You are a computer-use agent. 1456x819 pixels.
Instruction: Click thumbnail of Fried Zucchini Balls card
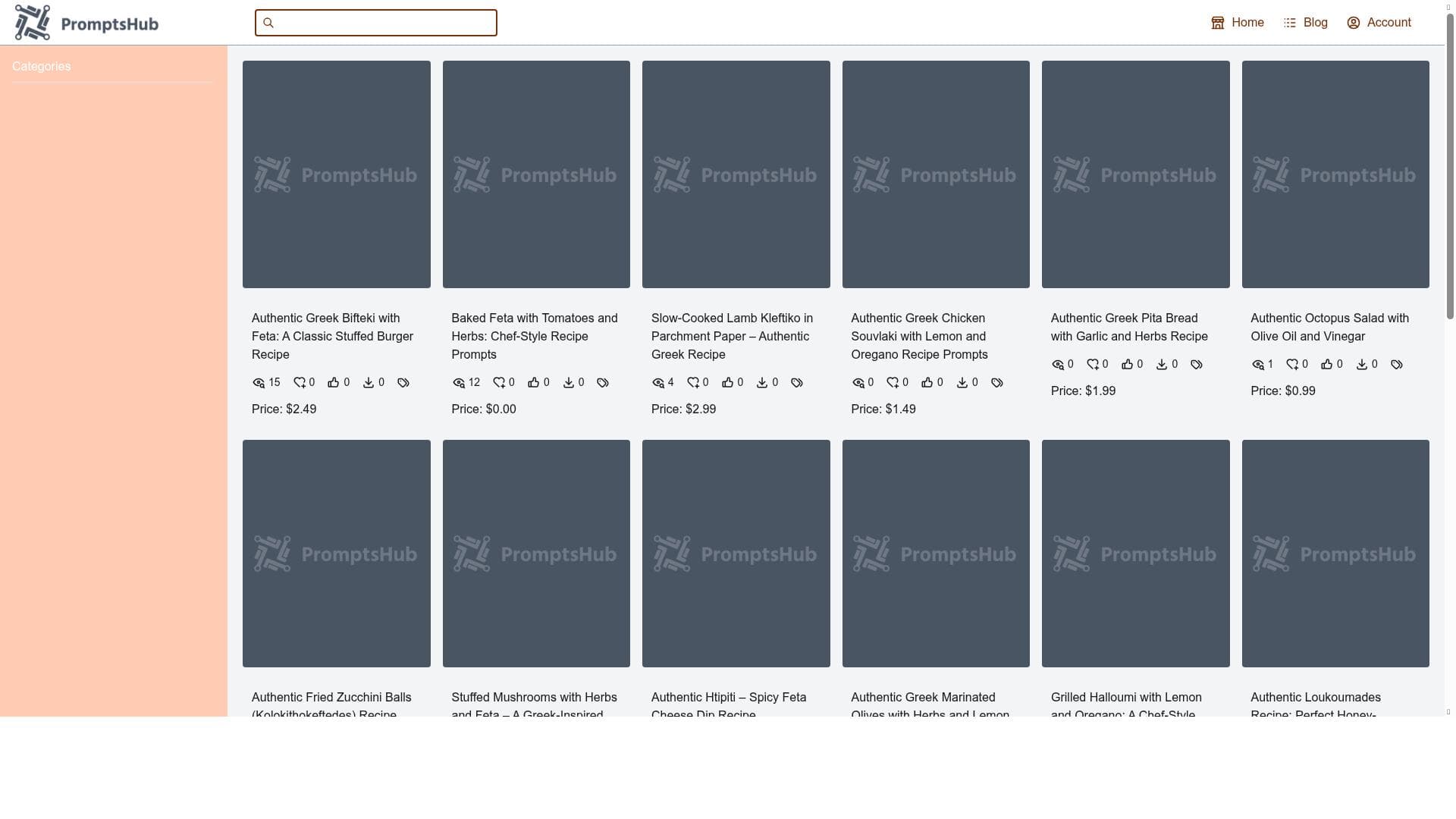(337, 554)
